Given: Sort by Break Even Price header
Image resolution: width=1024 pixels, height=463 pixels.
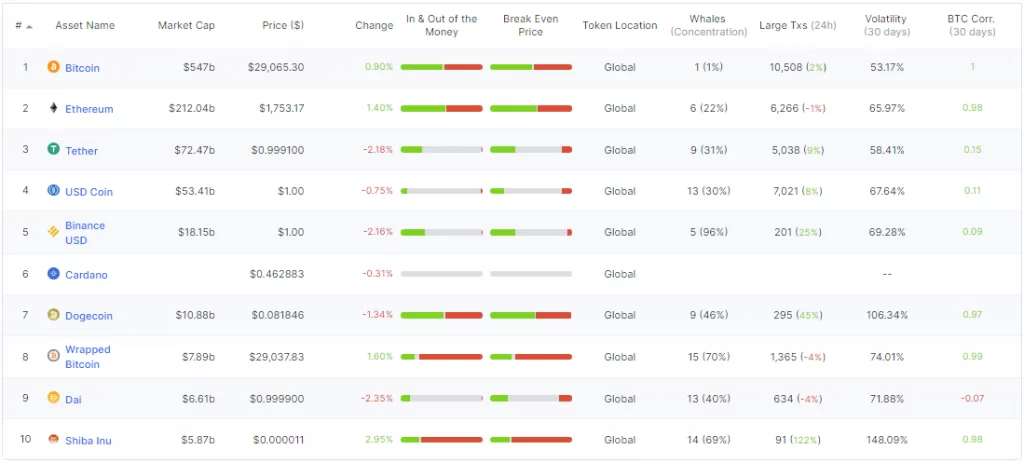Looking at the screenshot, I should tap(530, 25).
